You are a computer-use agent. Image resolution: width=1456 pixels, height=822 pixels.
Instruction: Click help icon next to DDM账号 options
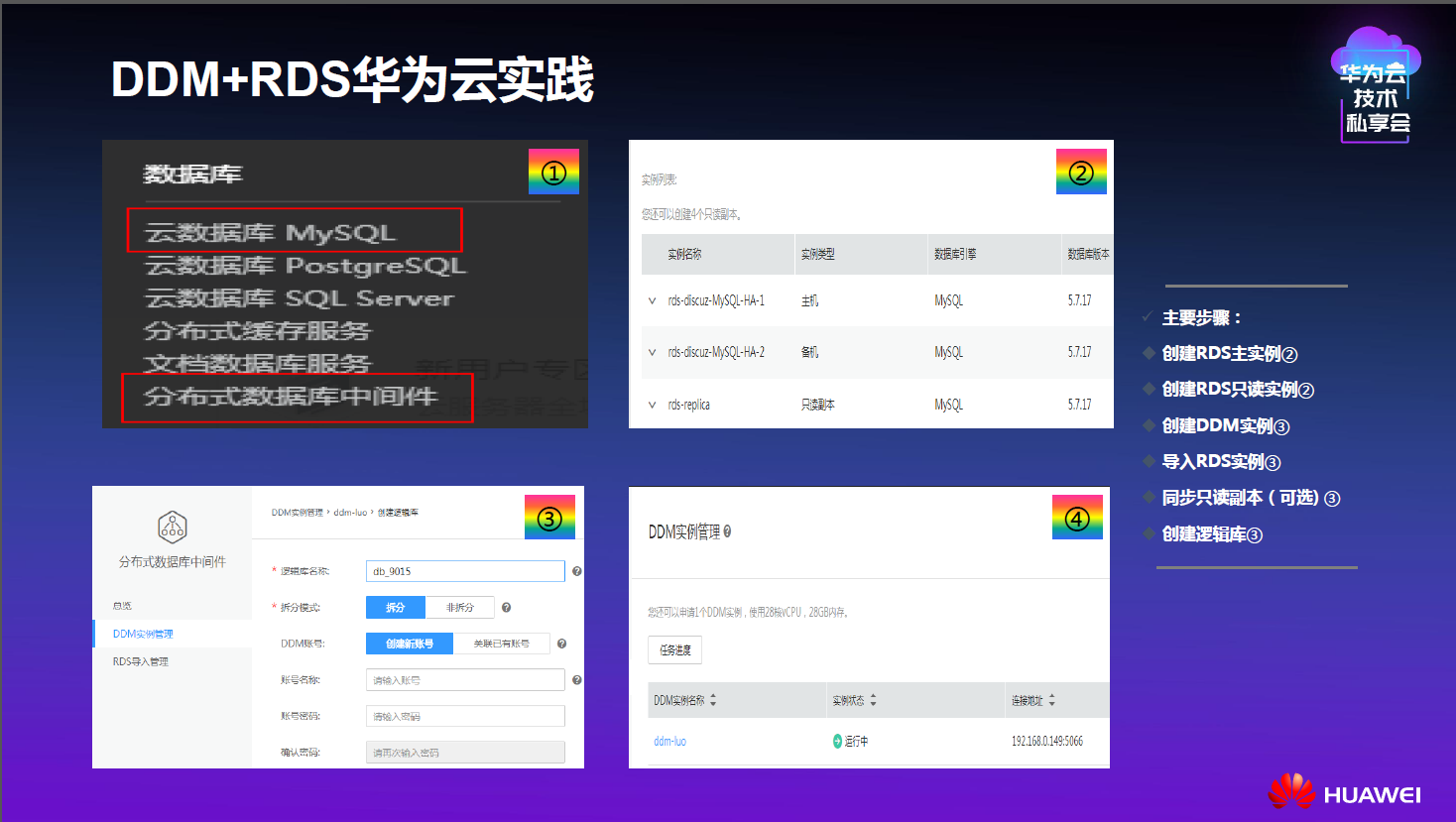[x=561, y=644]
